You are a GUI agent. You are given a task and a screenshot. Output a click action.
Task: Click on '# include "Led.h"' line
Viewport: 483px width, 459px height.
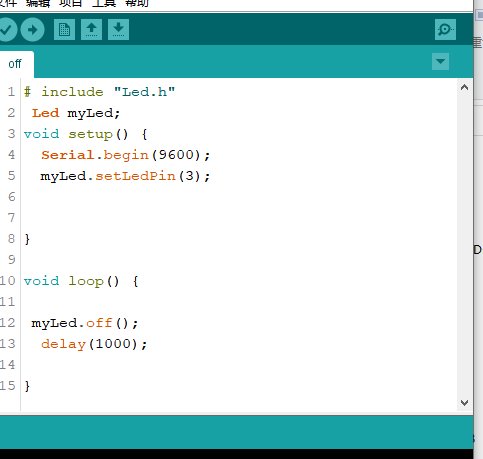click(99, 92)
